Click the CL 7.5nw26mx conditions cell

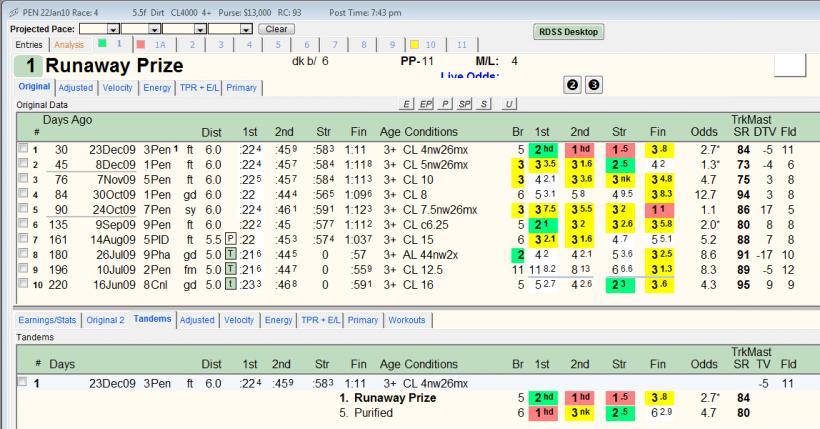point(440,210)
